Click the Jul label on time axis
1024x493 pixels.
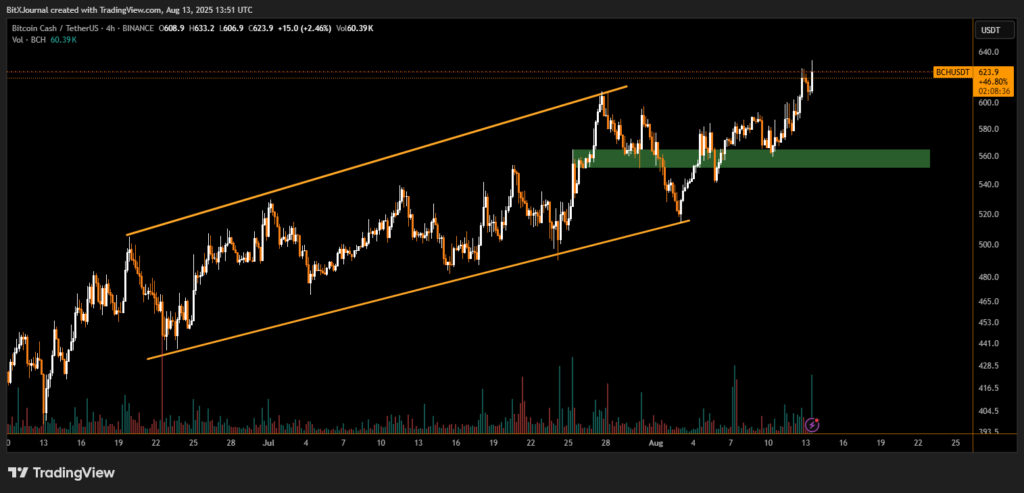click(266, 441)
